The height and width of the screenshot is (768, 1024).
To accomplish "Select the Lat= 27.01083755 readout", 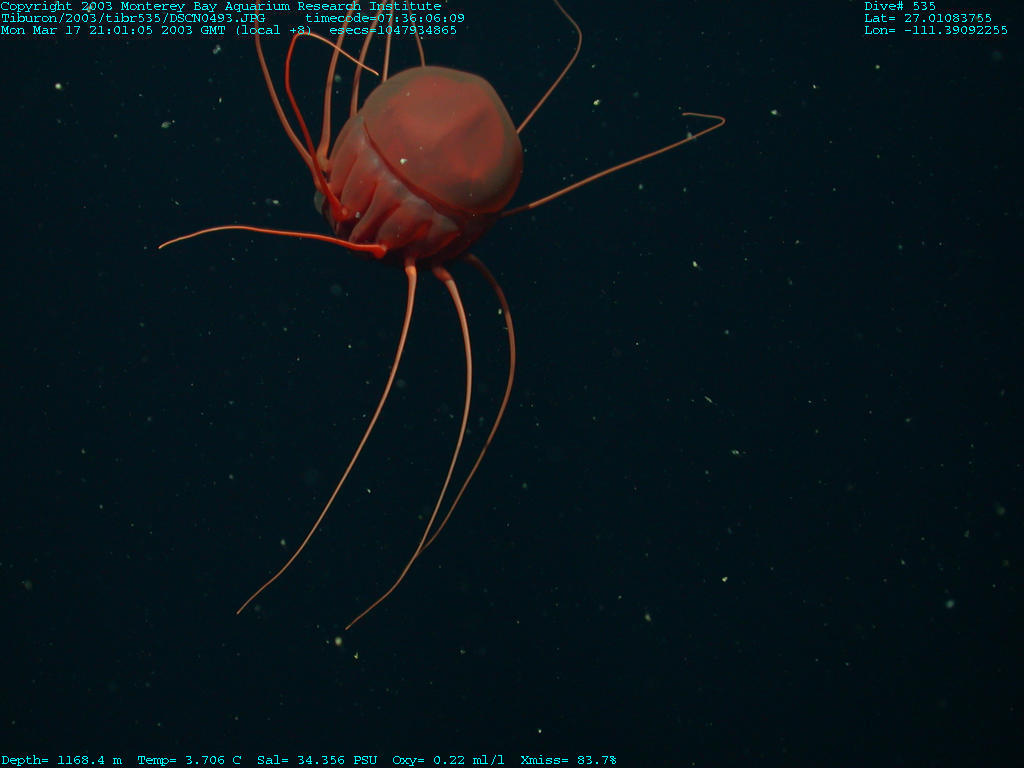I will (928, 18).
